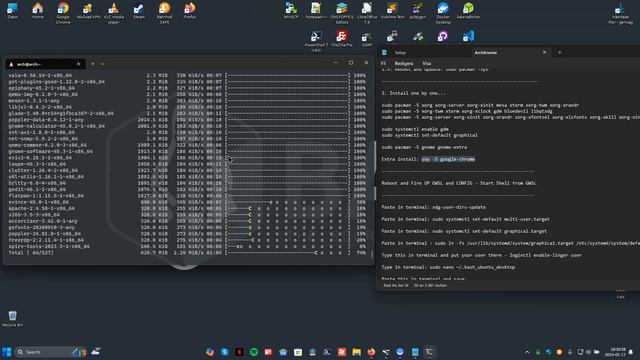Click the highlighted 'yay -S google-chrome' text
This screenshot has height=360, width=640.
coord(448,159)
